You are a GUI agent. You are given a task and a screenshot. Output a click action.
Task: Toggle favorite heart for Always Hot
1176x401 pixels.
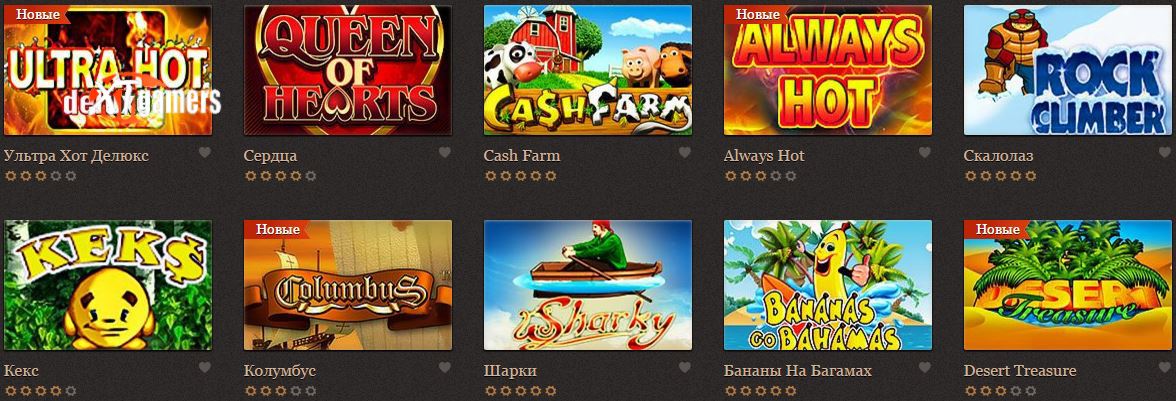click(x=925, y=152)
